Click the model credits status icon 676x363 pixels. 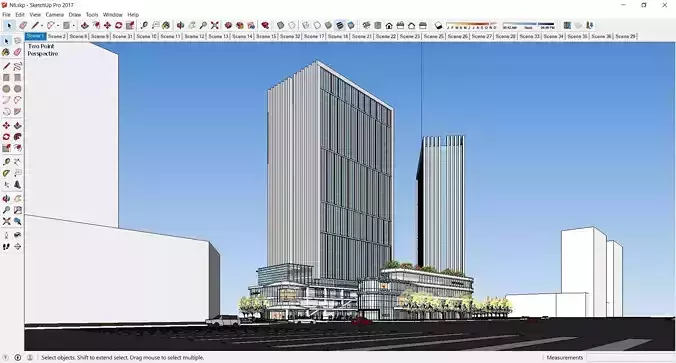pyautogui.click(x=18, y=357)
